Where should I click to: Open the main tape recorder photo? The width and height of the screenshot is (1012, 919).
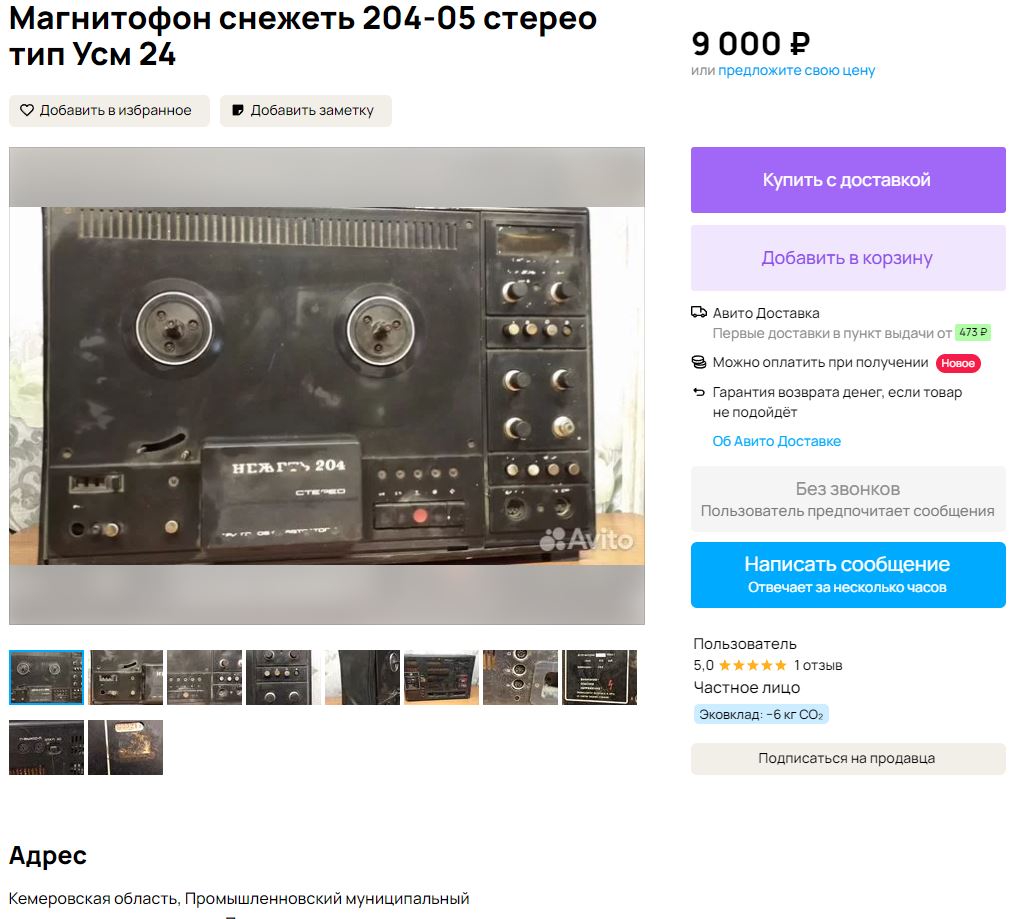(x=327, y=386)
